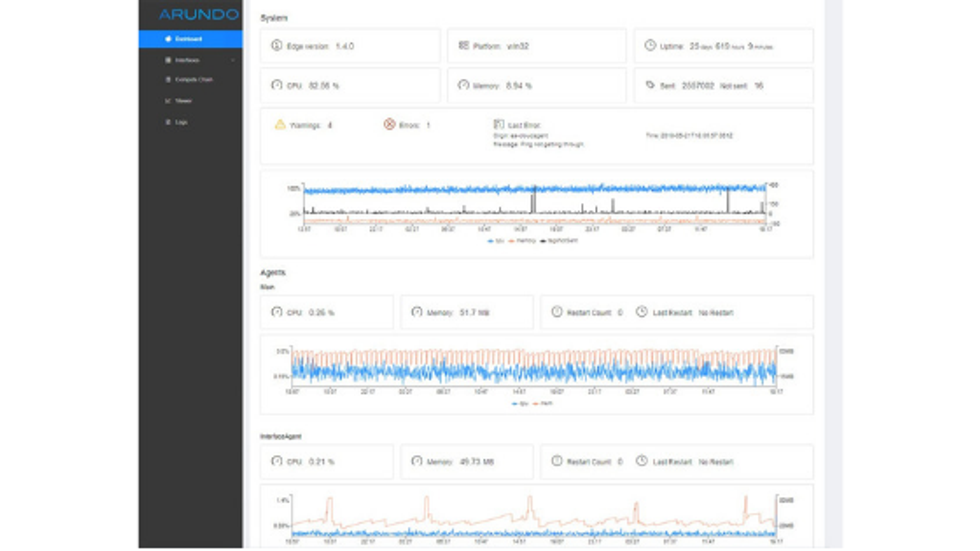Viewport: 980px width, 551px height.
Task: Click the Logs icon in the sidebar
Action: (x=168, y=122)
